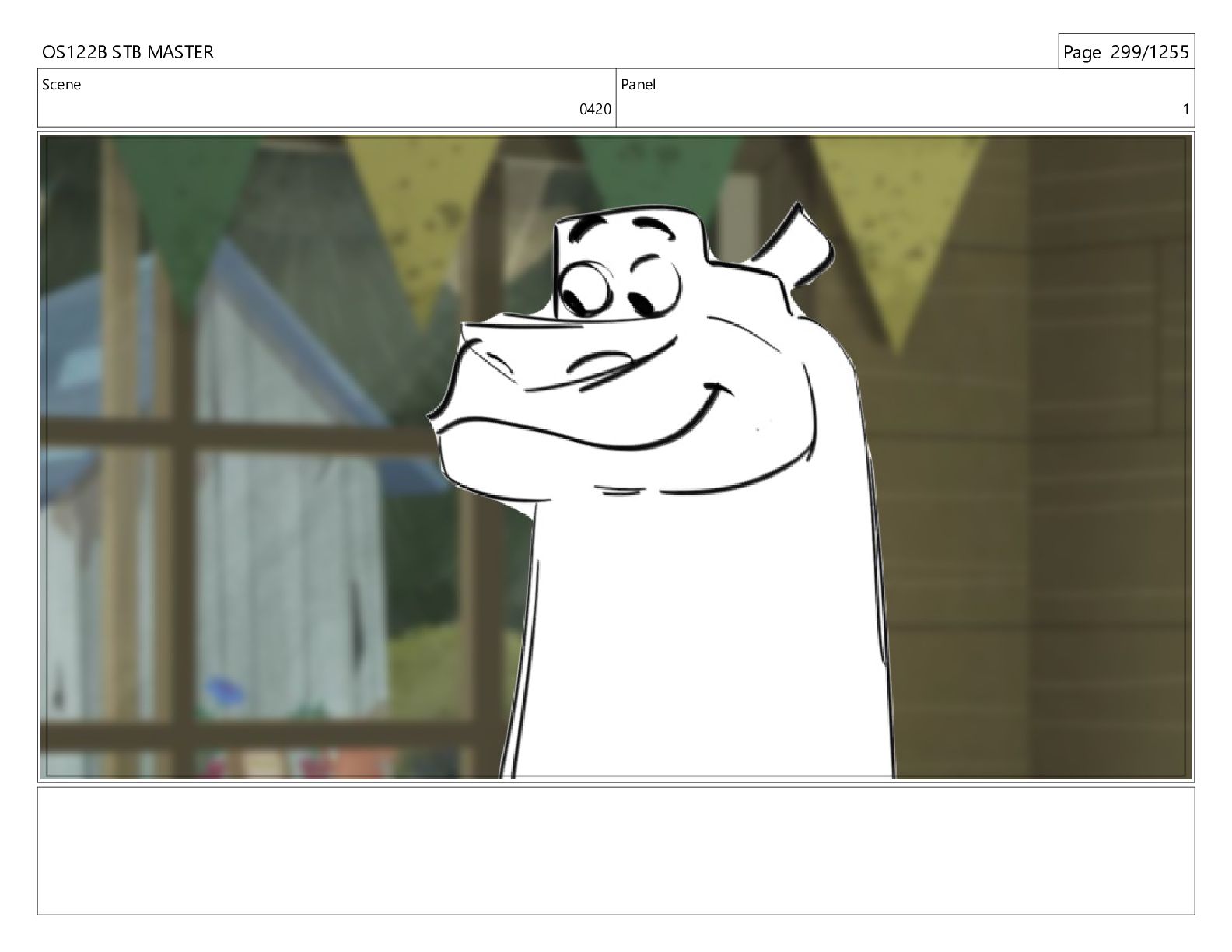
Task: Click the storyboard panel image of the hippo
Action: coord(616,457)
